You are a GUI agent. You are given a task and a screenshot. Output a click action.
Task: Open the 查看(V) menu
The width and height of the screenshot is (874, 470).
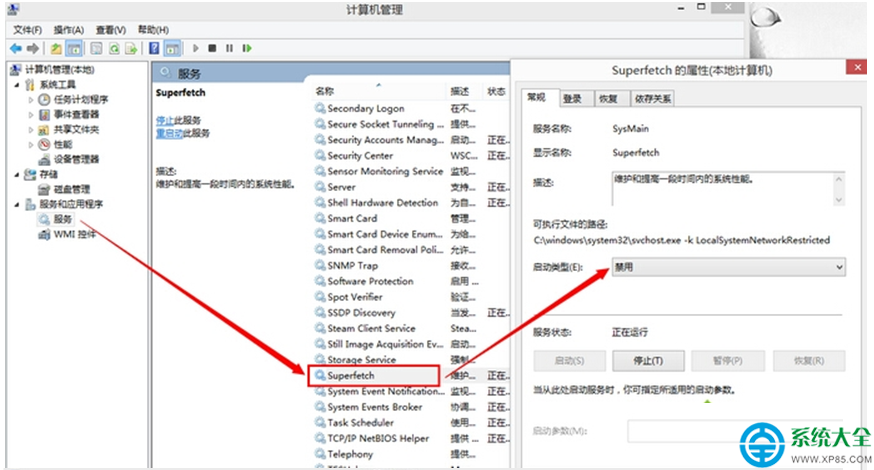110,30
